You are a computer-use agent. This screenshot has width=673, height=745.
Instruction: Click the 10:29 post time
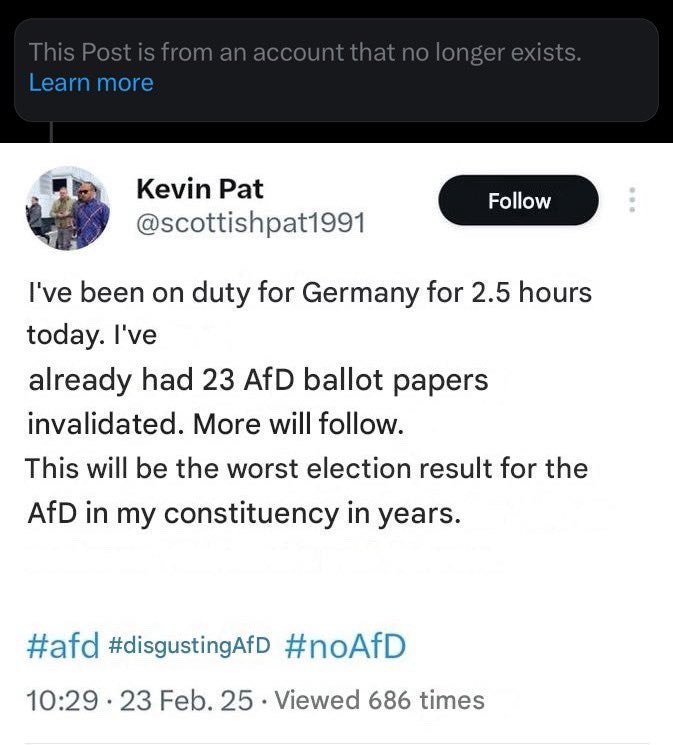[62, 701]
